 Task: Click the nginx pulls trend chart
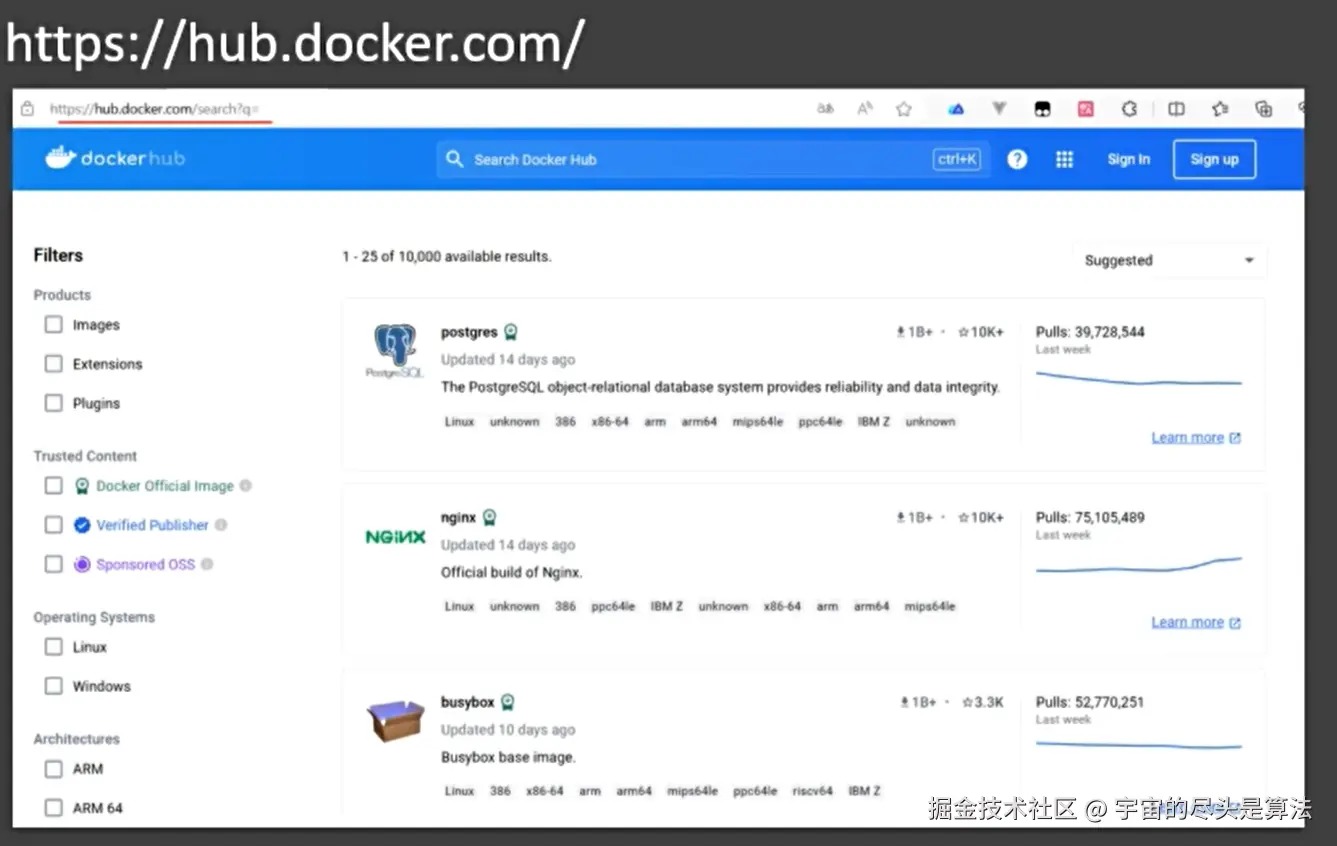point(1139,566)
